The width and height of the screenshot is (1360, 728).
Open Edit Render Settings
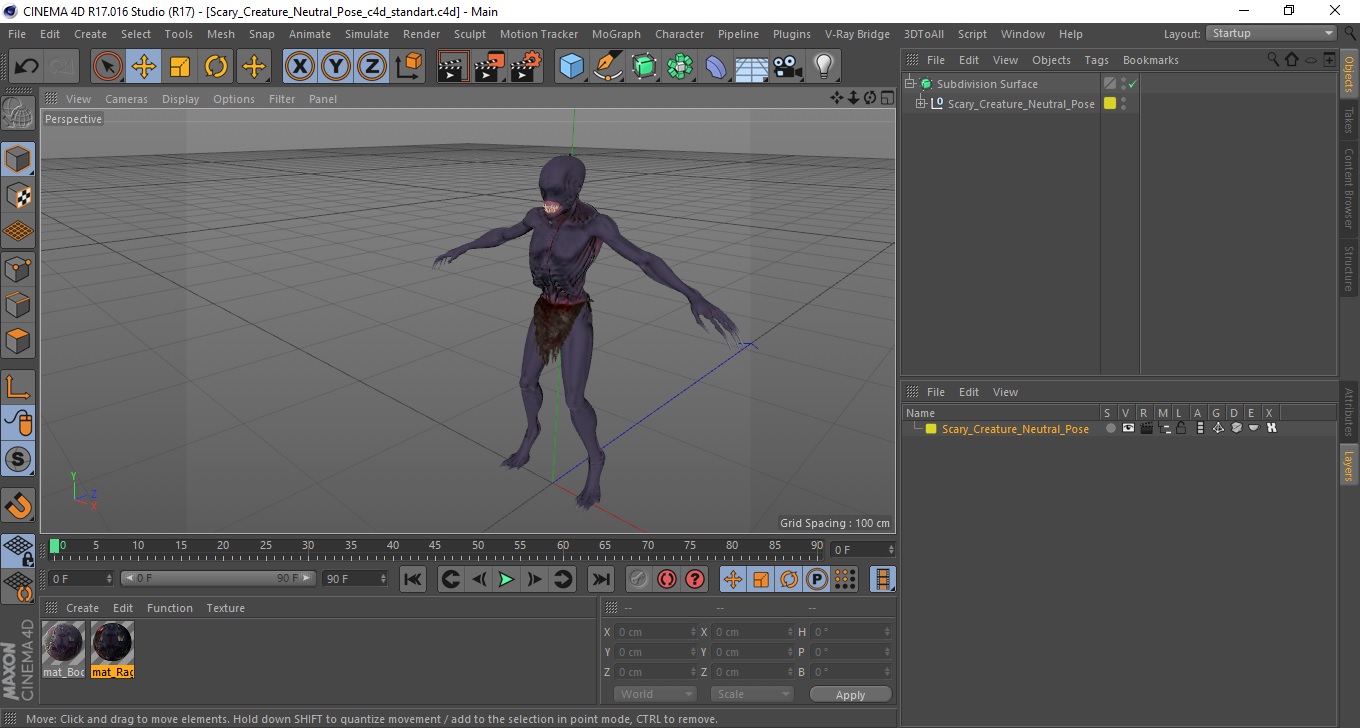525,67
